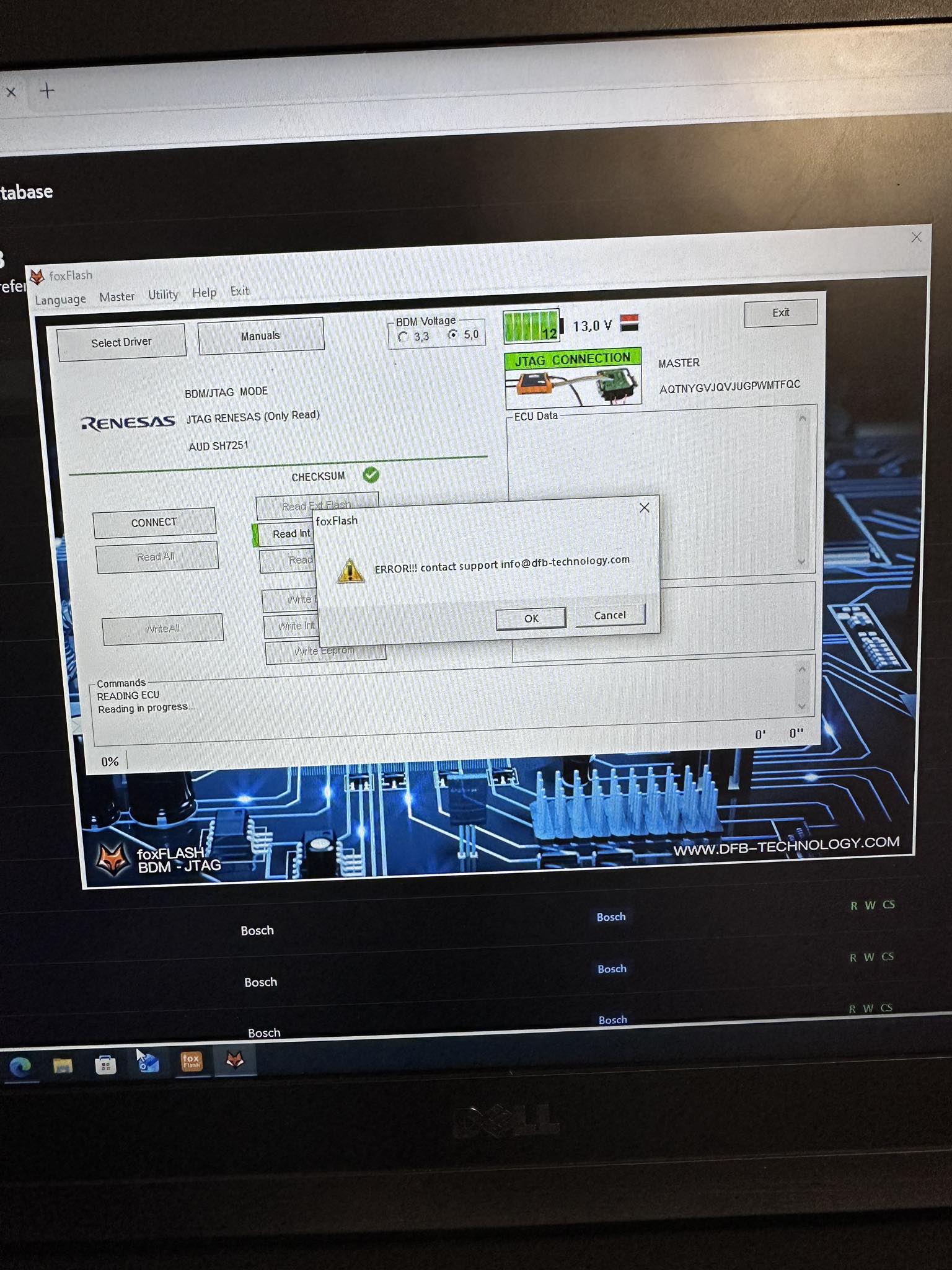
Task: Click the Read All button
Action: pos(157,557)
